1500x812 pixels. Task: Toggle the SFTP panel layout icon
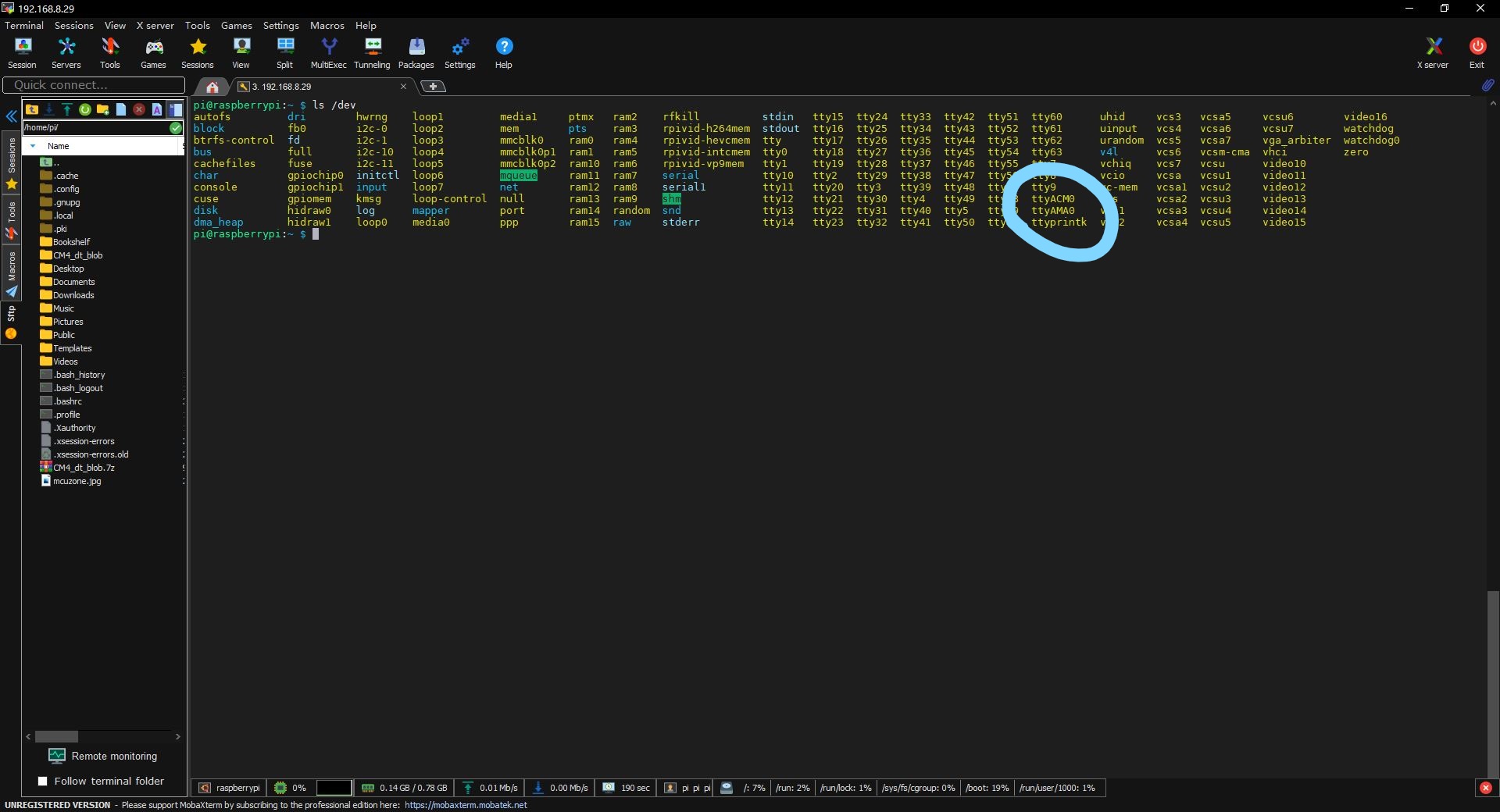175,109
